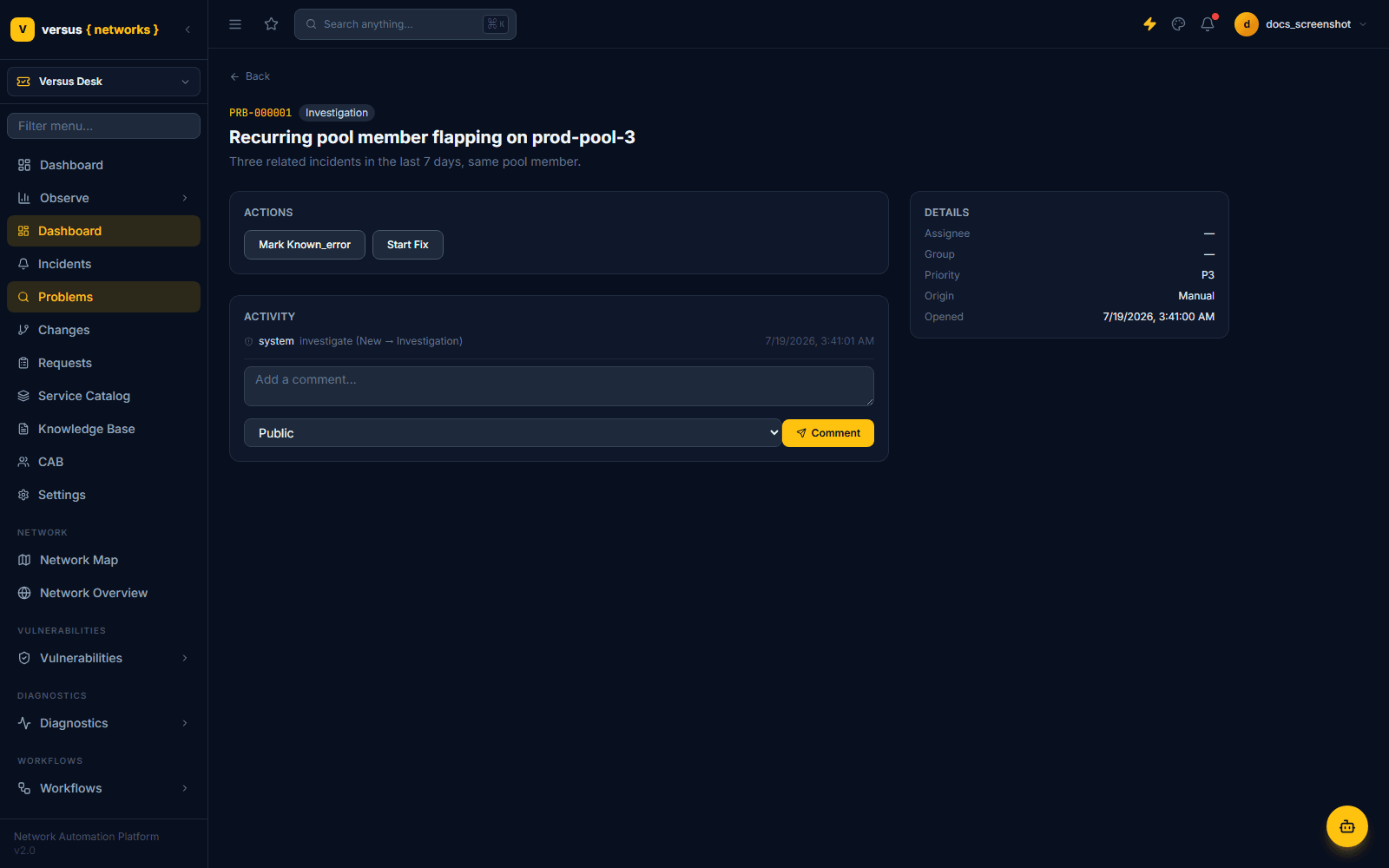Click the Filter menu input
Screen dimensions: 1389x868
tap(103, 126)
